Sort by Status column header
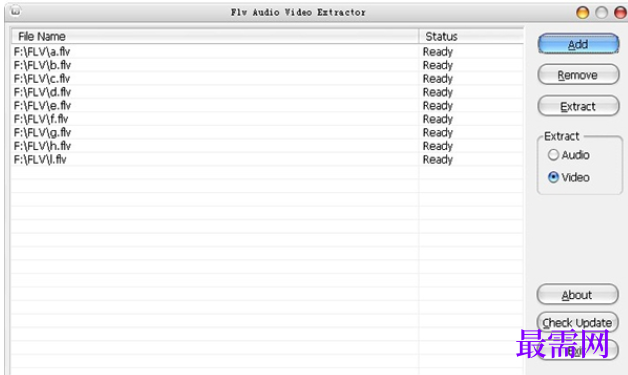This screenshot has width=628, height=375. [x=471, y=36]
